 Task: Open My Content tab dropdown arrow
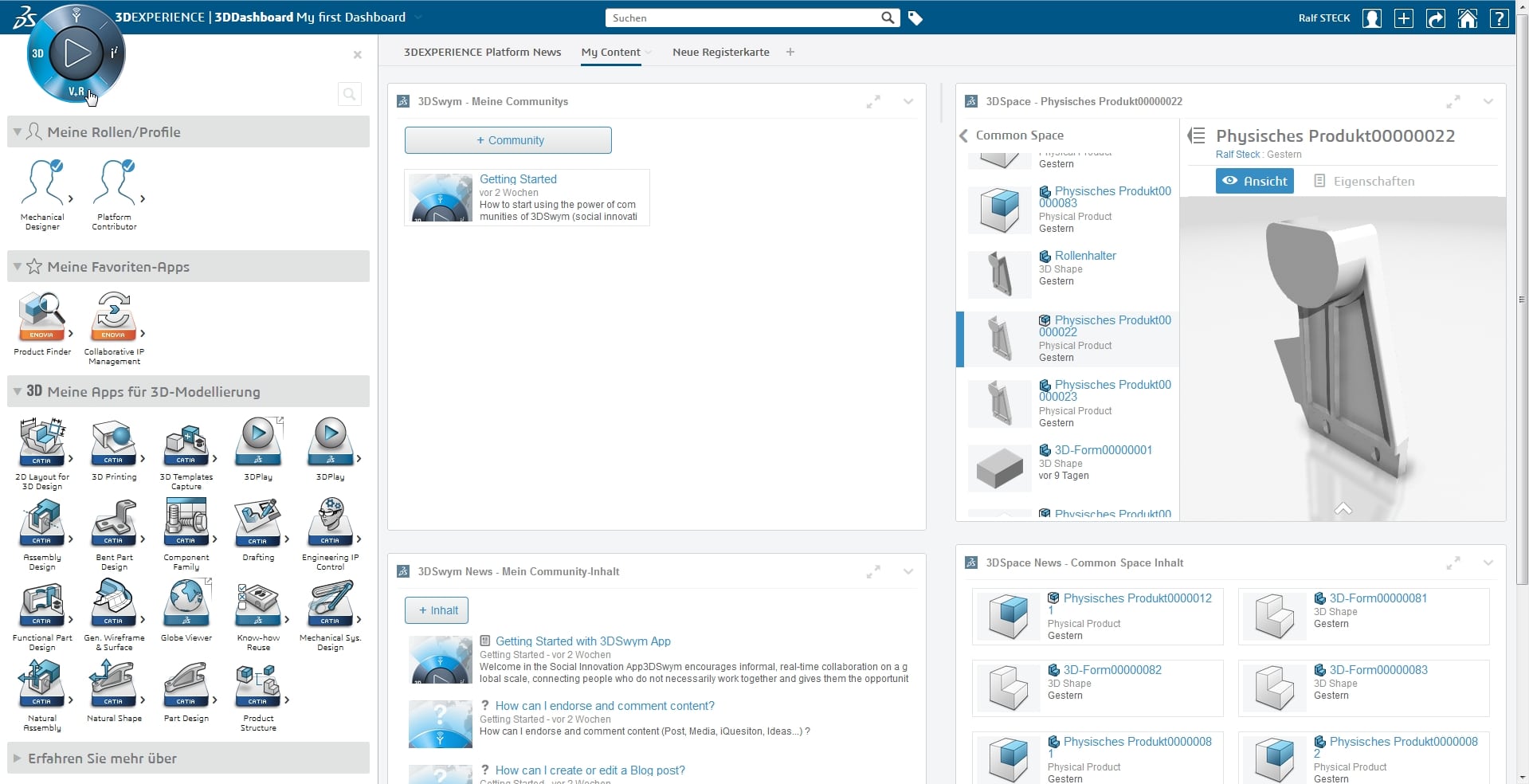(x=649, y=53)
